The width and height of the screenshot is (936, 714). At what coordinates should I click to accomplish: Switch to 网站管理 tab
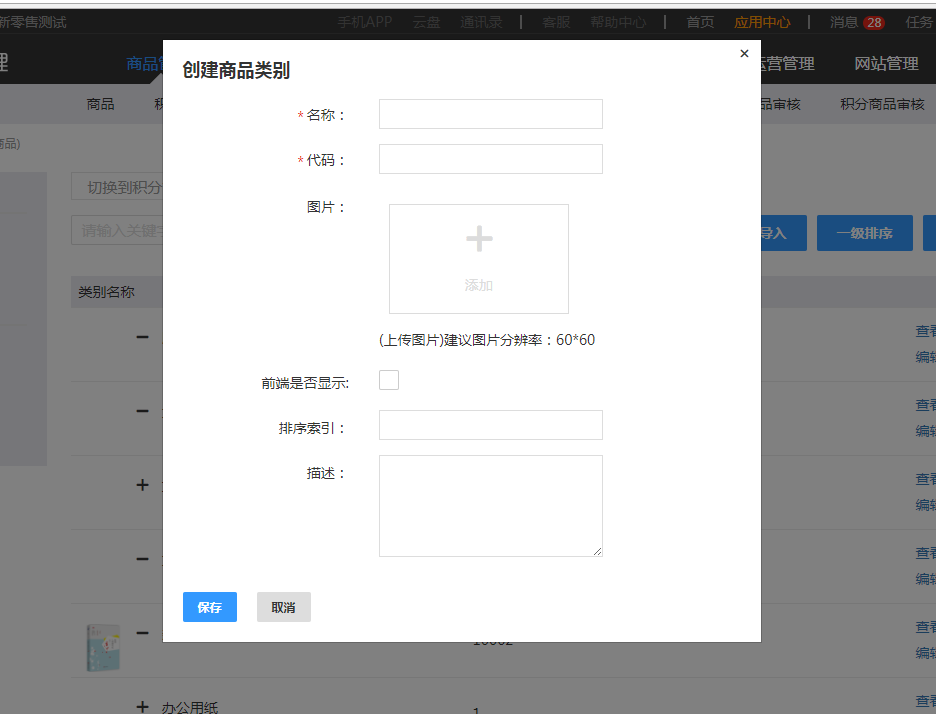[886, 63]
